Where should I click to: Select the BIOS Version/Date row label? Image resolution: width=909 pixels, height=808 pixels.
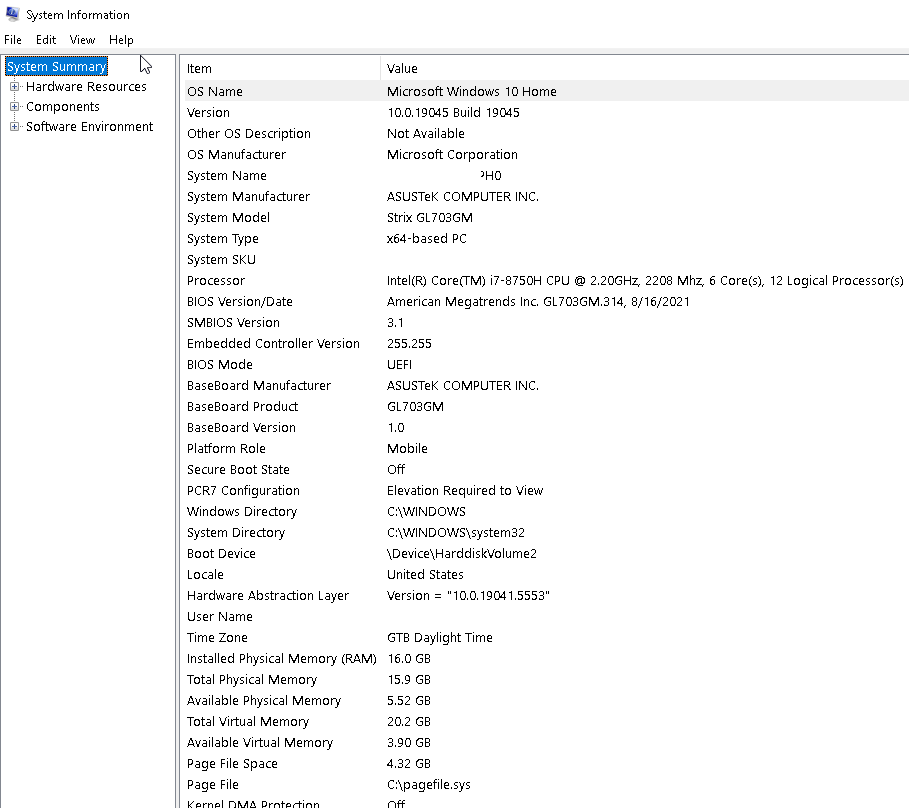point(239,301)
